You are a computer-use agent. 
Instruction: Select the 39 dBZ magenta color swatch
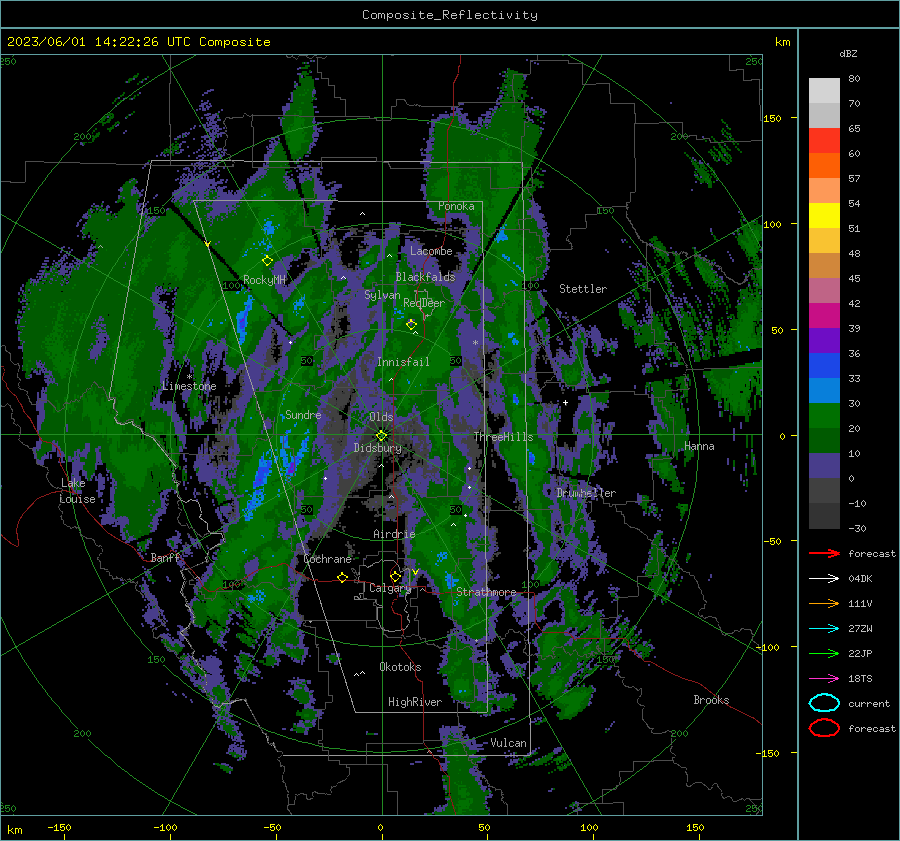[x=824, y=315]
